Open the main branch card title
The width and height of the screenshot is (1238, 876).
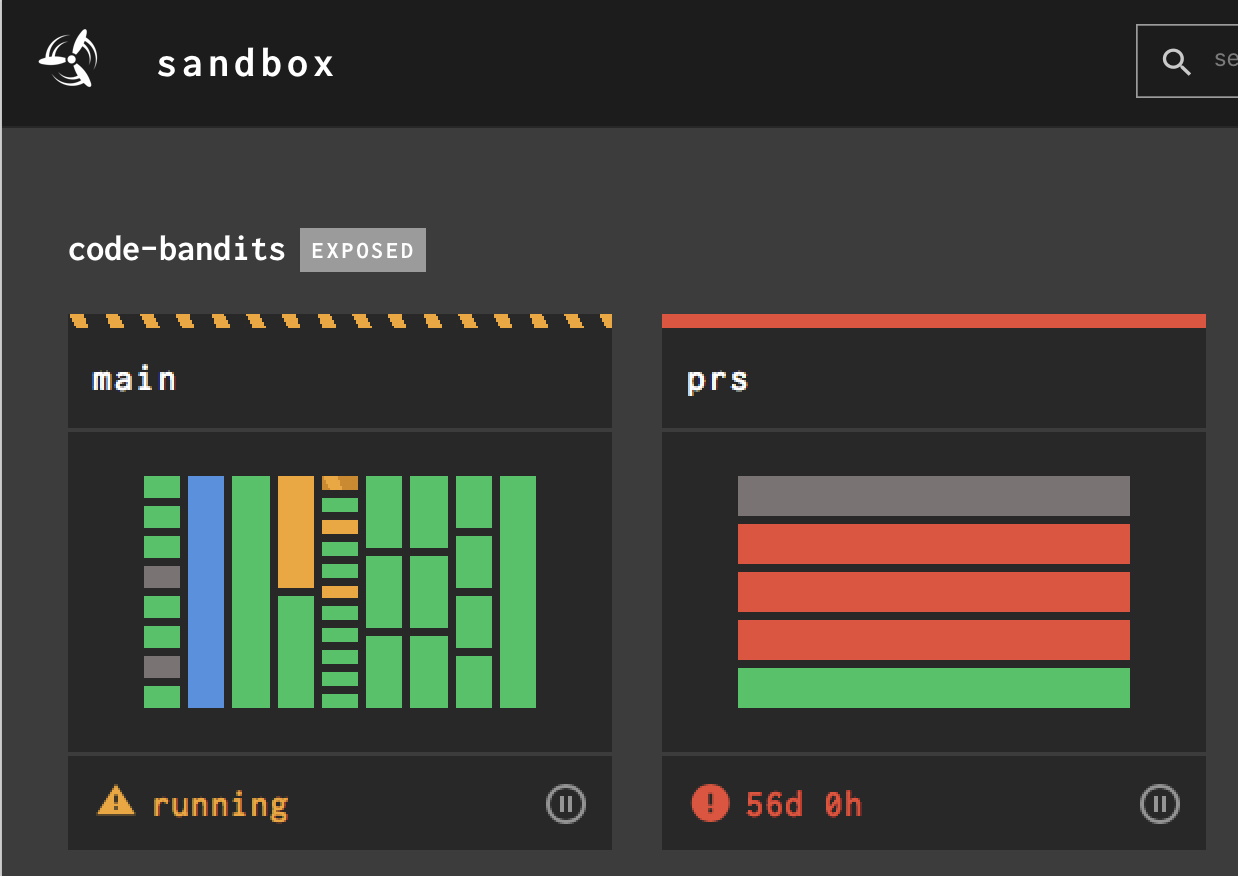(x=132, y=378)
